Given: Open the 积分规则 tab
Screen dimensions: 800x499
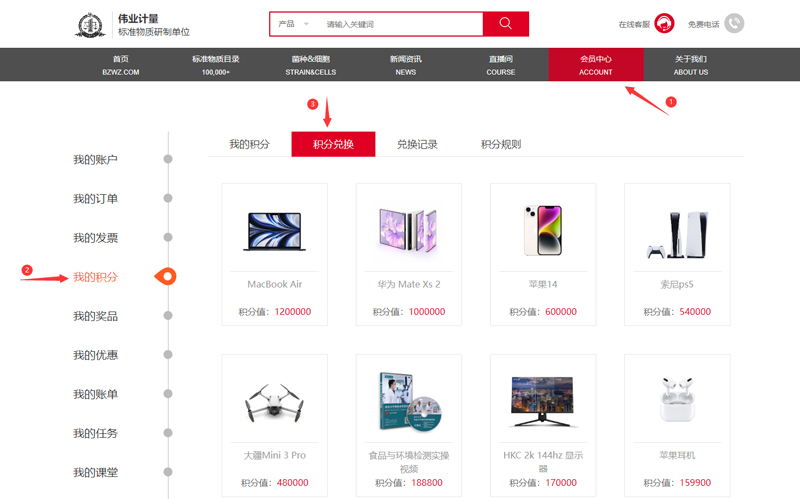Looking at the screenshot, I should [501, 144].
